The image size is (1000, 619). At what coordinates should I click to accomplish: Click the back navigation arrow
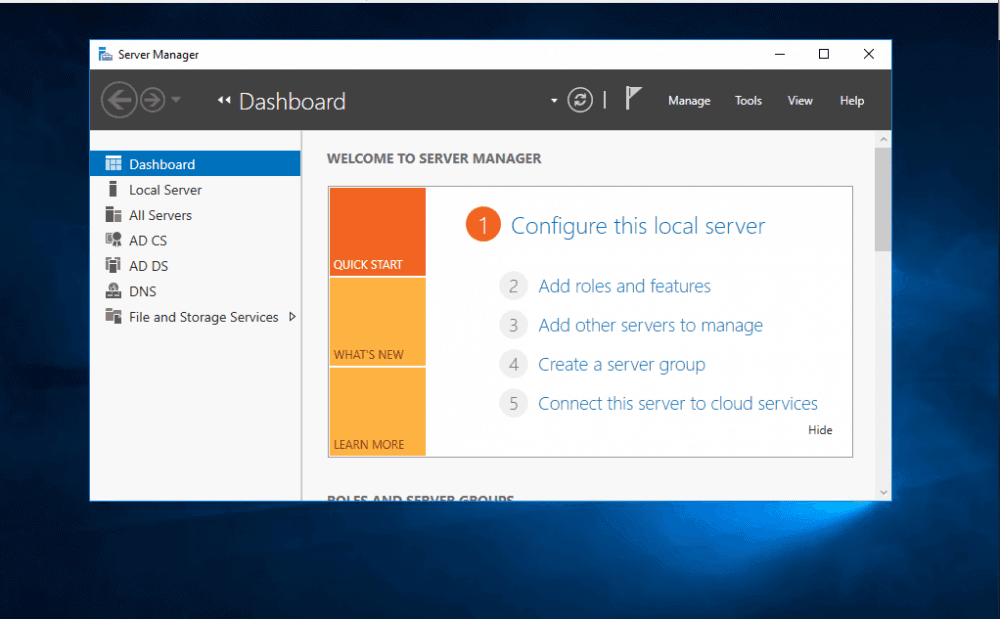click(119, 99)
